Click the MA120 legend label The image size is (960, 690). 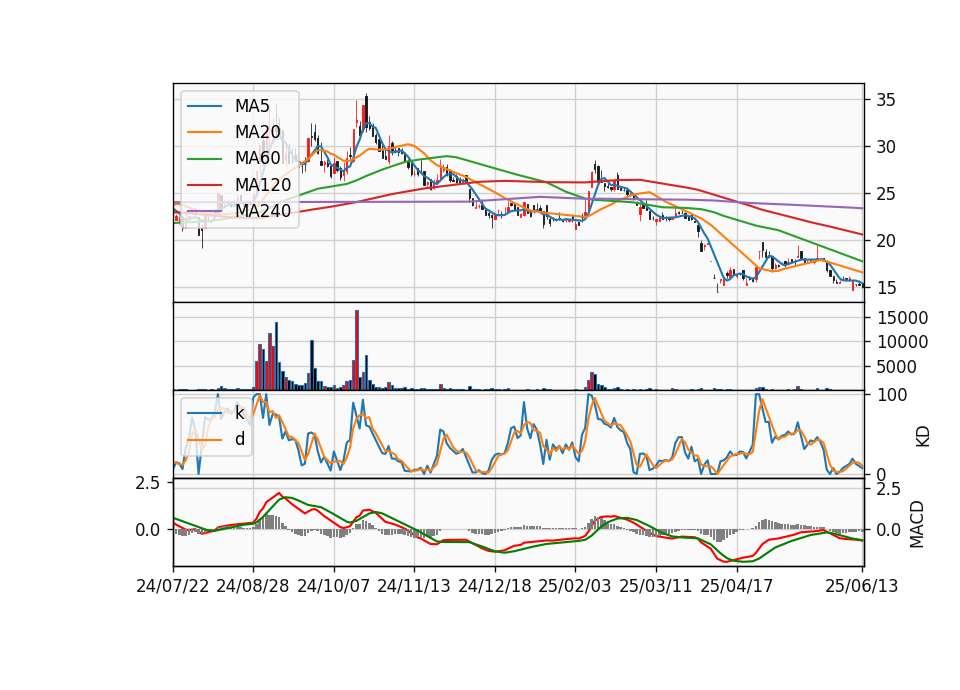click(x=263, y=184)
